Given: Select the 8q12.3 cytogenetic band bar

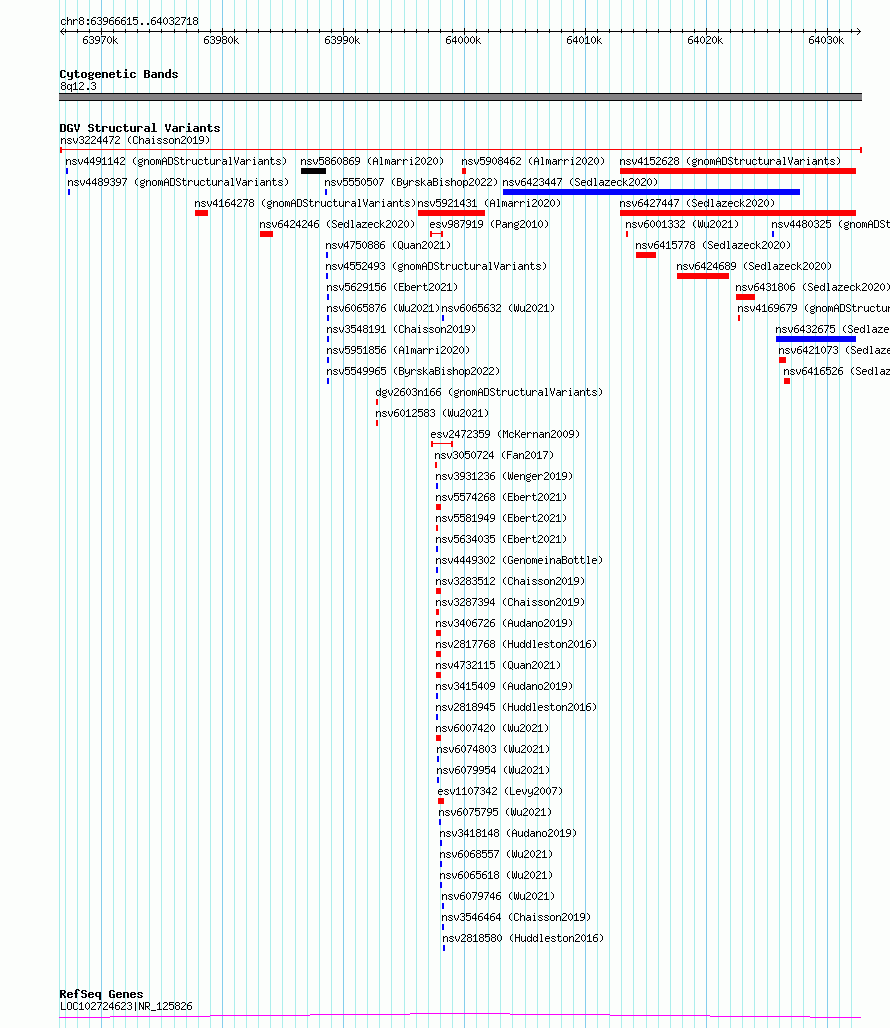Looking at the screenshot, I should point(460,97).
